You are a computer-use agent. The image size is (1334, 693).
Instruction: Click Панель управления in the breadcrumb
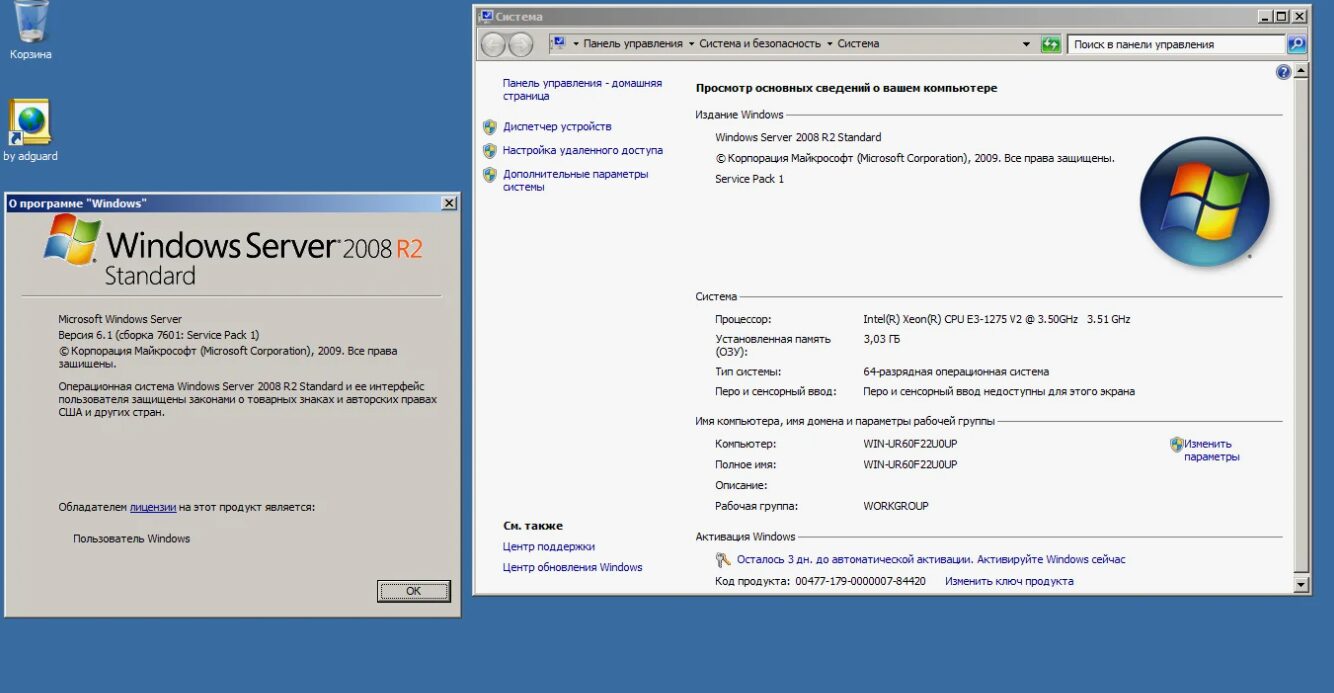[x=633, y=44]
